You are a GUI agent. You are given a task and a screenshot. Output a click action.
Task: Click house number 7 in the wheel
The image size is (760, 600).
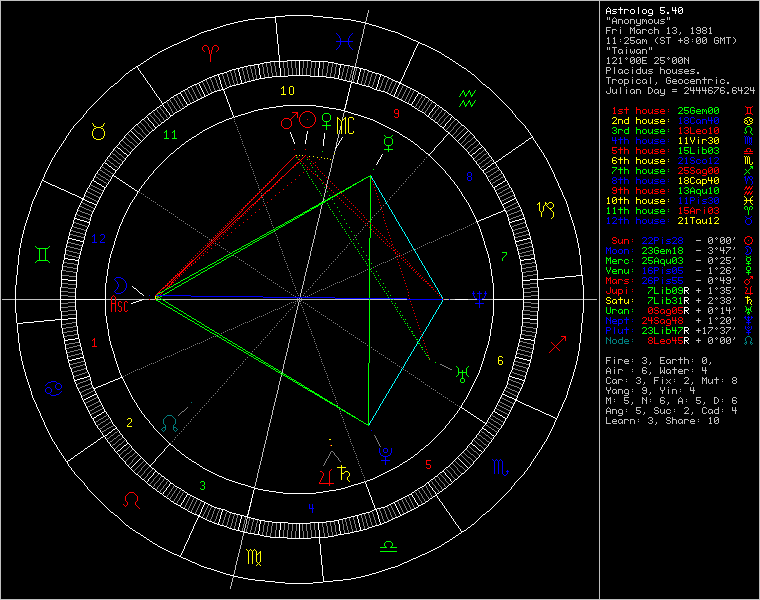point(504,256)
